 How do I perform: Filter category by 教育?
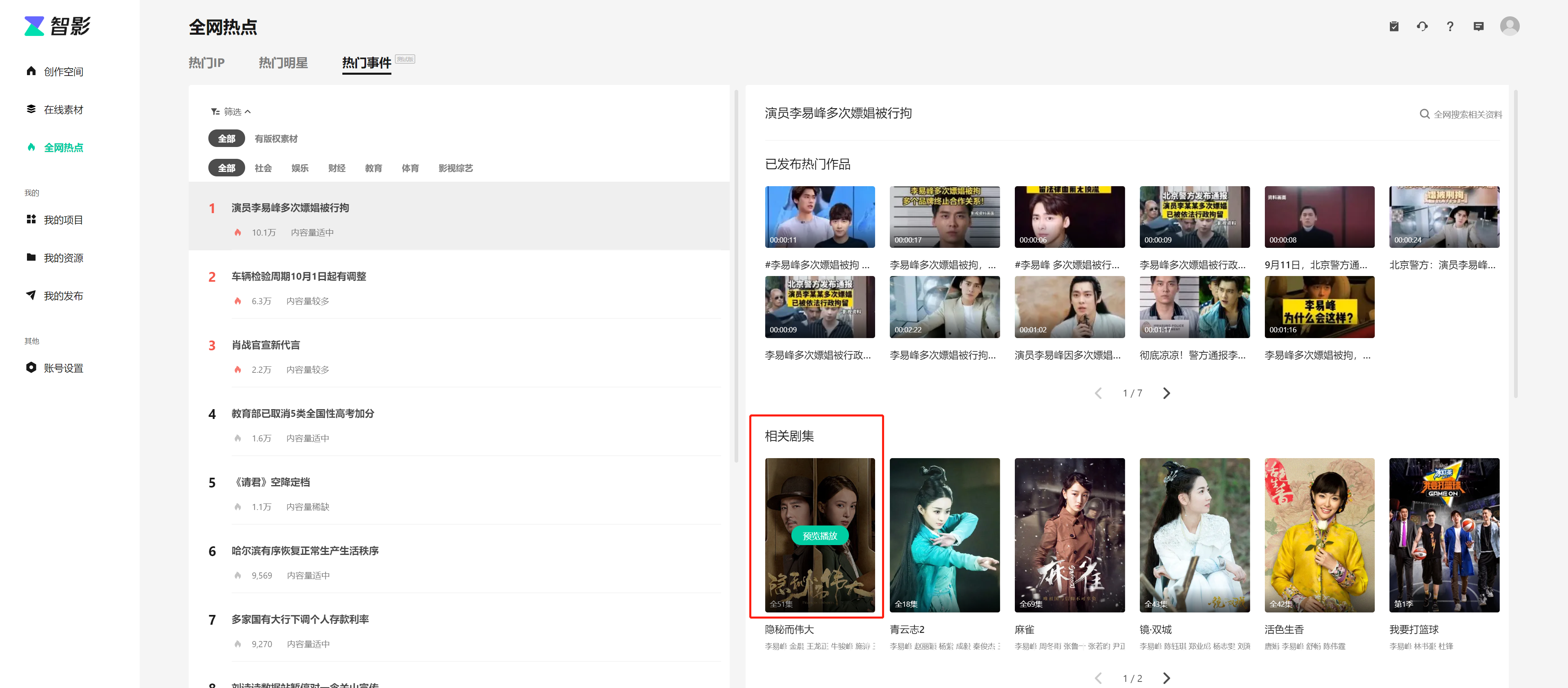(x=373, y=168)
